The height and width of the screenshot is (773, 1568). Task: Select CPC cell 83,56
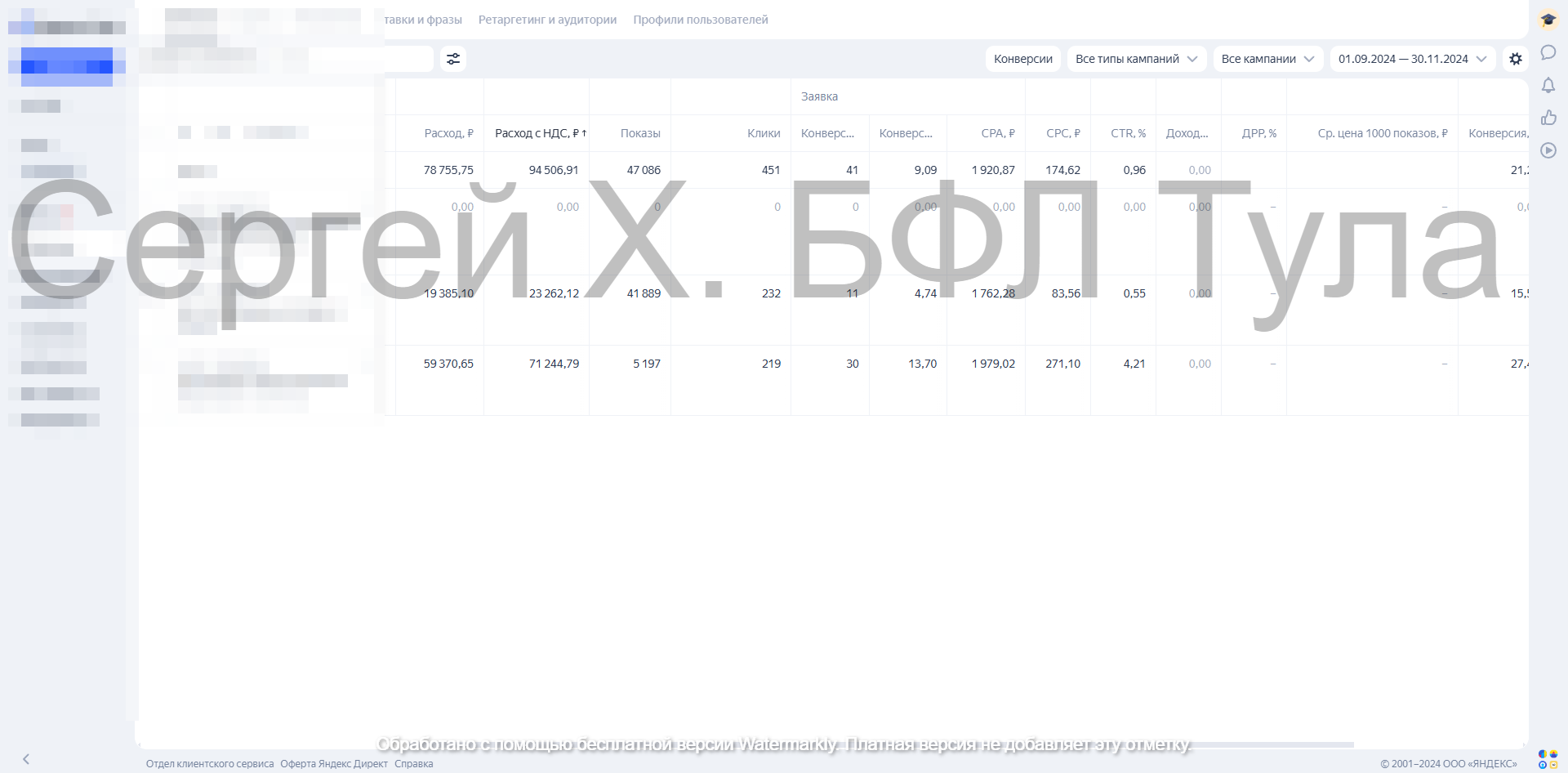(1066, 293)
